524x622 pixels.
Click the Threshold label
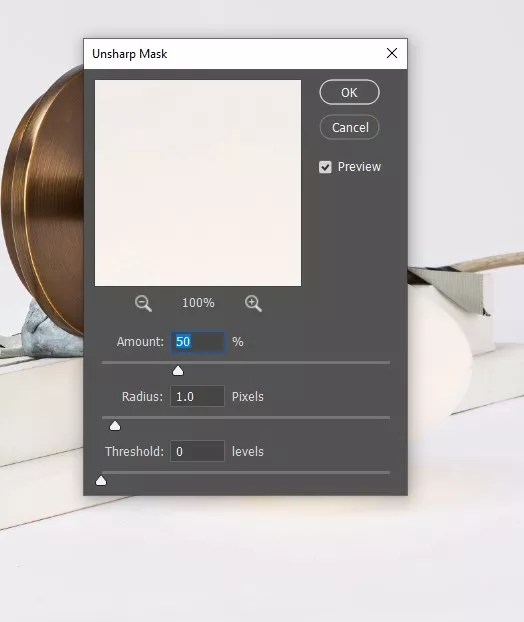coord(134,451)
